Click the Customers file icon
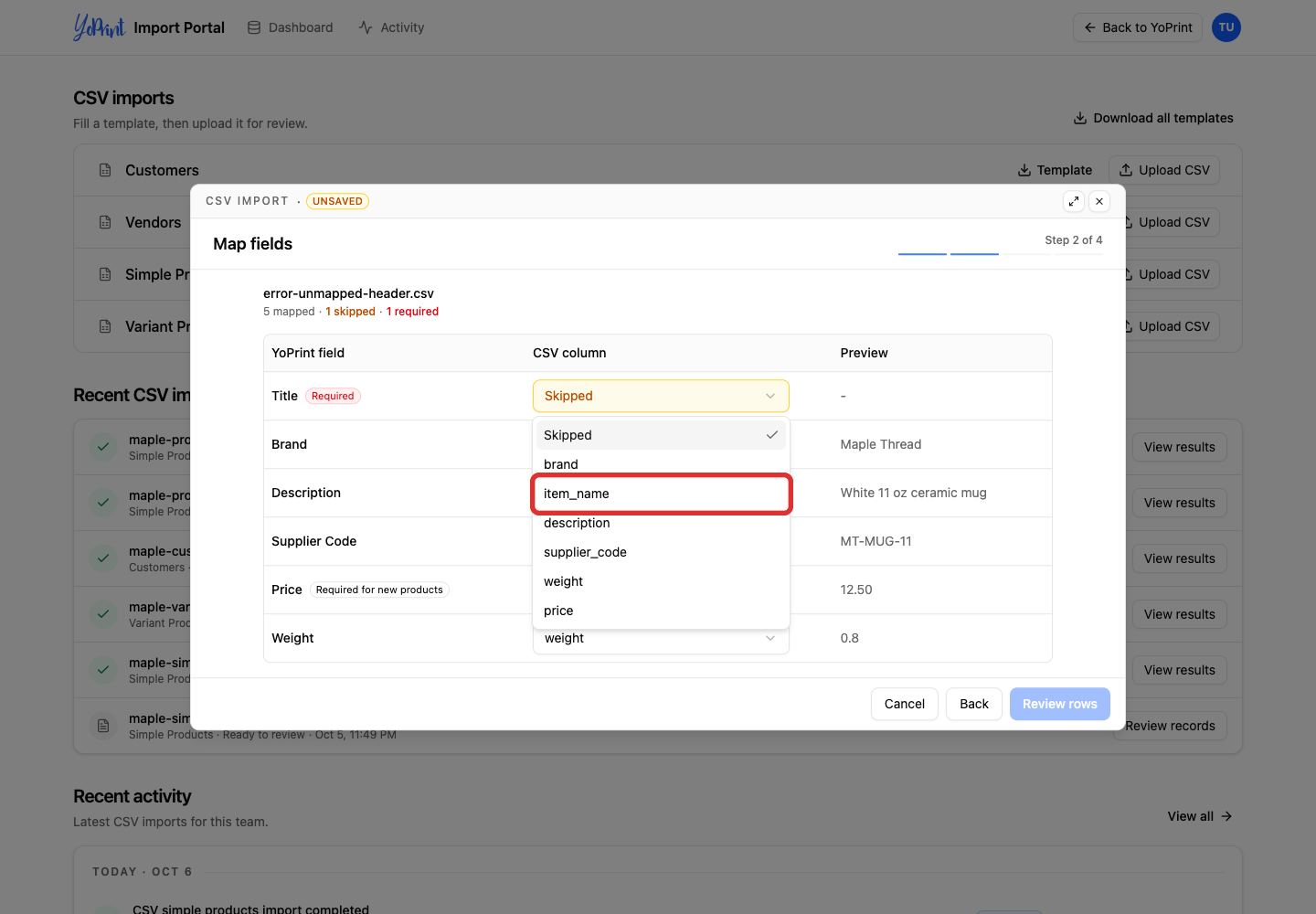Viewport: 1316px width, 914px height. (105, 170)
